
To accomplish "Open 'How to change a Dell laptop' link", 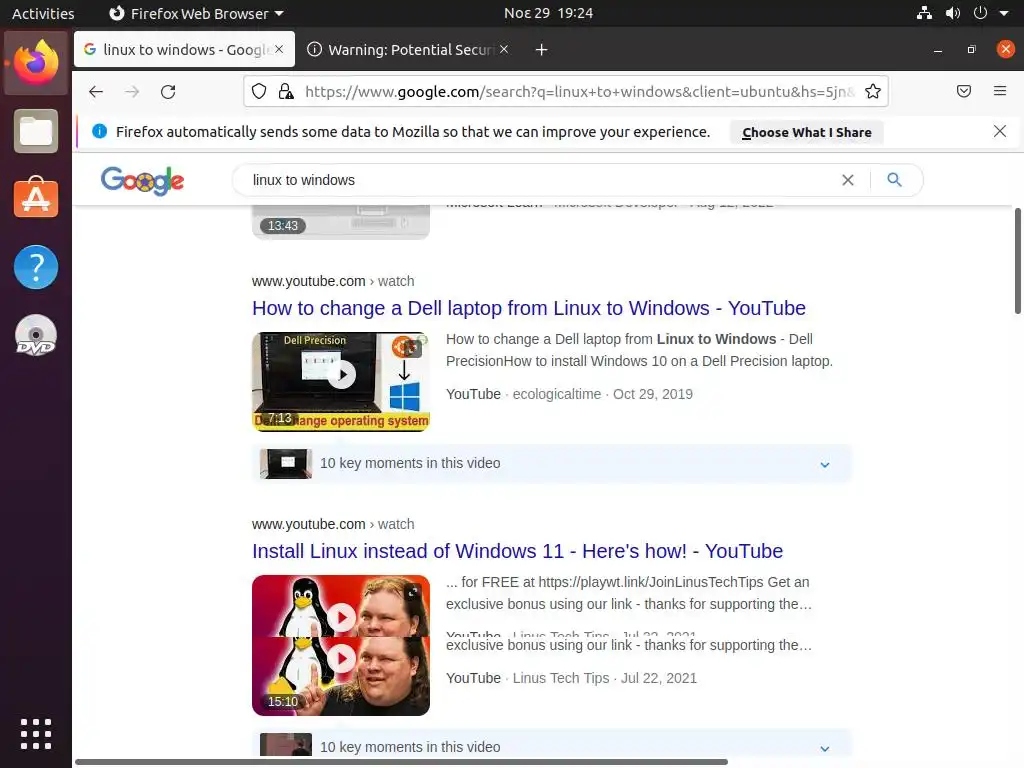I will tap(529, 308).
